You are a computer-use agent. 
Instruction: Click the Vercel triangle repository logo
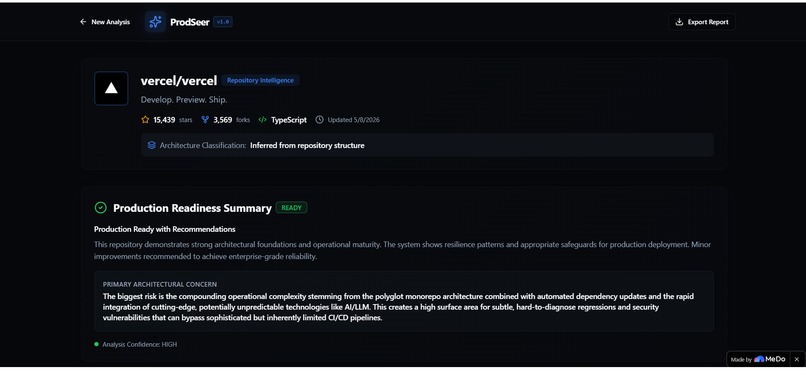(111, 88)
